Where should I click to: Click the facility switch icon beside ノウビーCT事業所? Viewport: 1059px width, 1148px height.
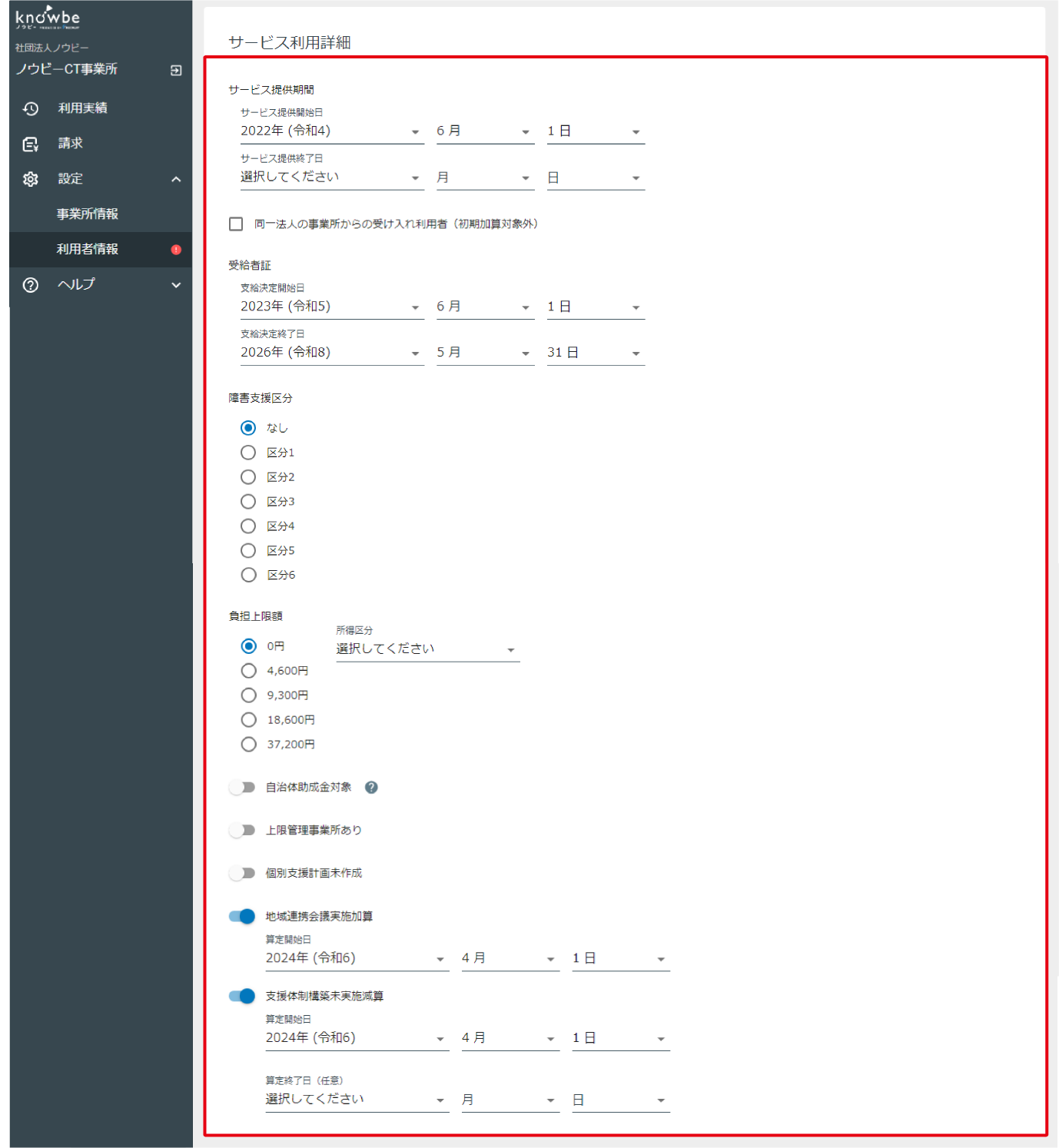tap(176, 70)
